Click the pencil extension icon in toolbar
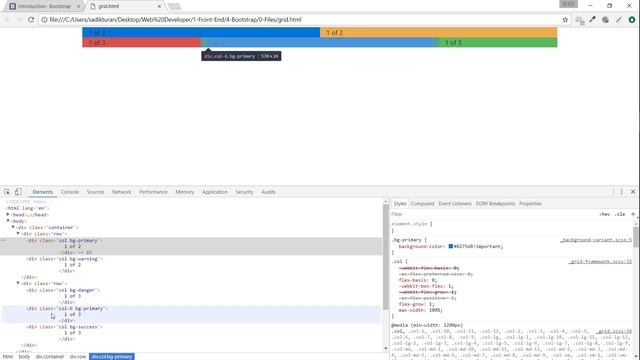Viewport: 640px width, 360px height. coord(619,20)
